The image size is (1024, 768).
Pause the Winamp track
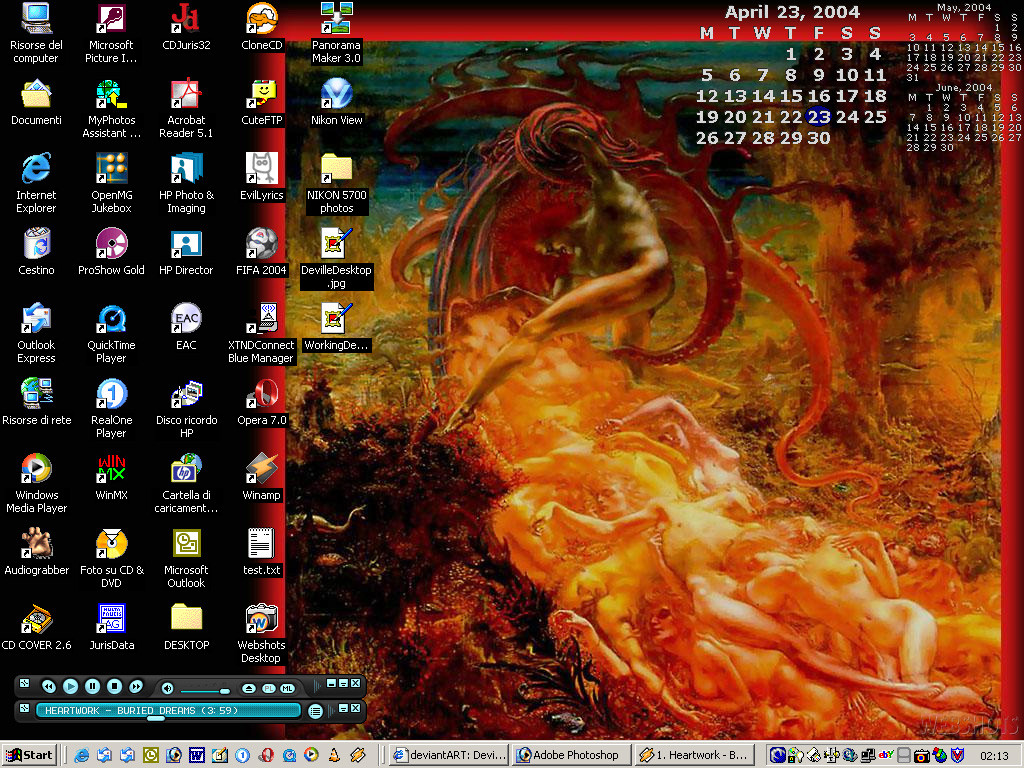point(92,686)
